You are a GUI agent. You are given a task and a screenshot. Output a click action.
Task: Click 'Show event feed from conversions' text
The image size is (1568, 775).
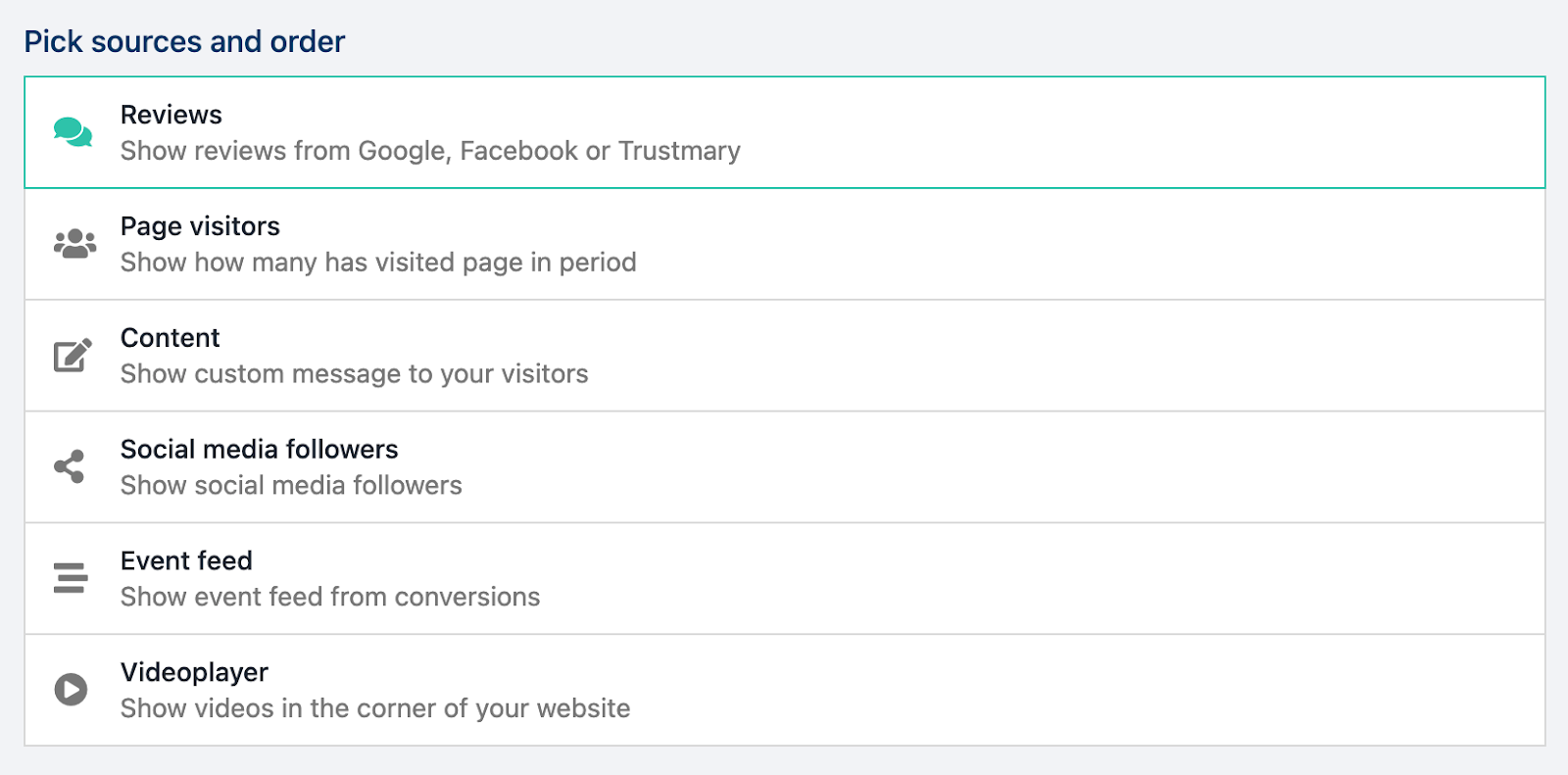point(330,598)
